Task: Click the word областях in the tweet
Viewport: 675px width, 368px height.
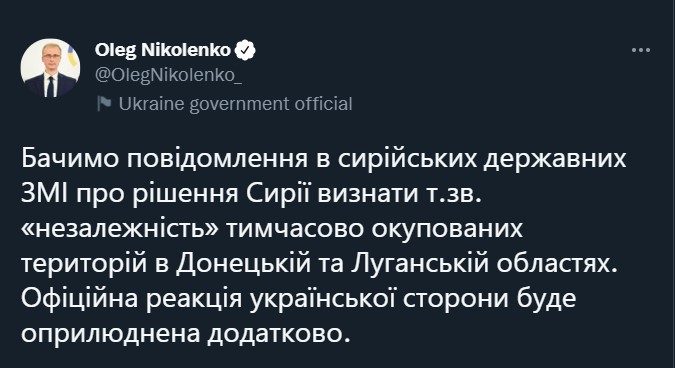Action: [557, 264]
